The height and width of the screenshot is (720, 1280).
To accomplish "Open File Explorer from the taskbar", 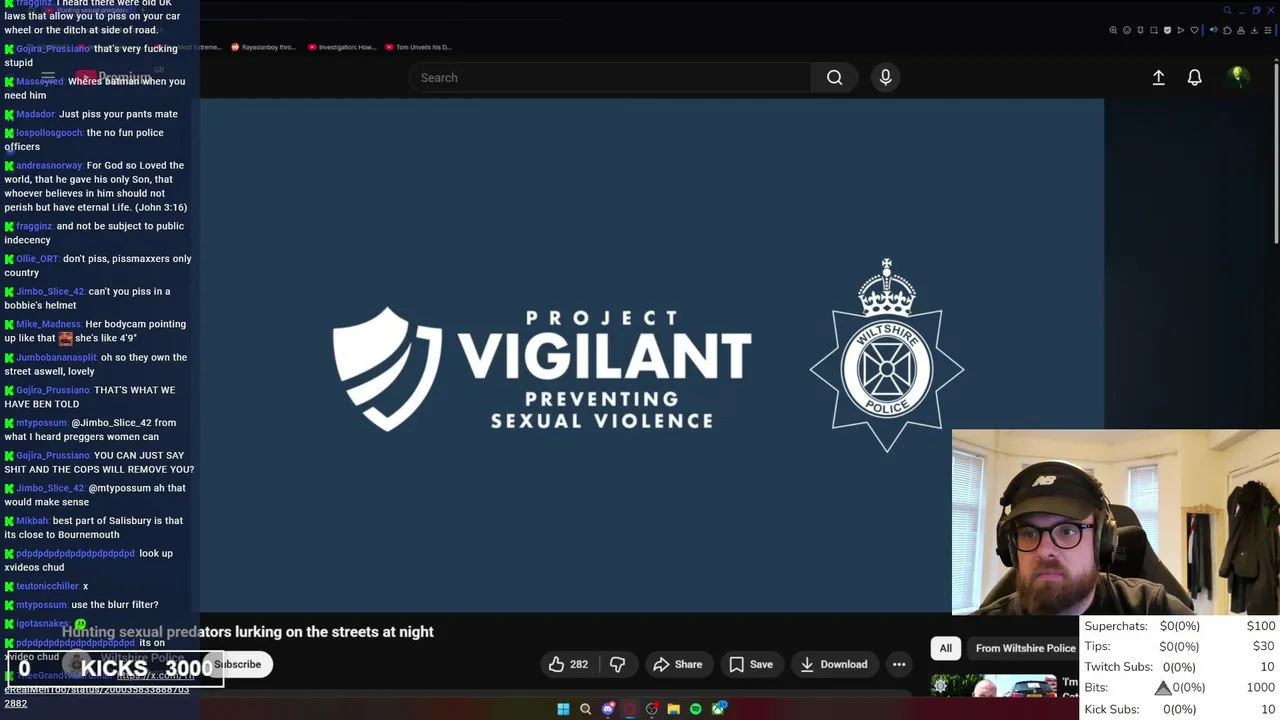I will click(x=674, y=709).
